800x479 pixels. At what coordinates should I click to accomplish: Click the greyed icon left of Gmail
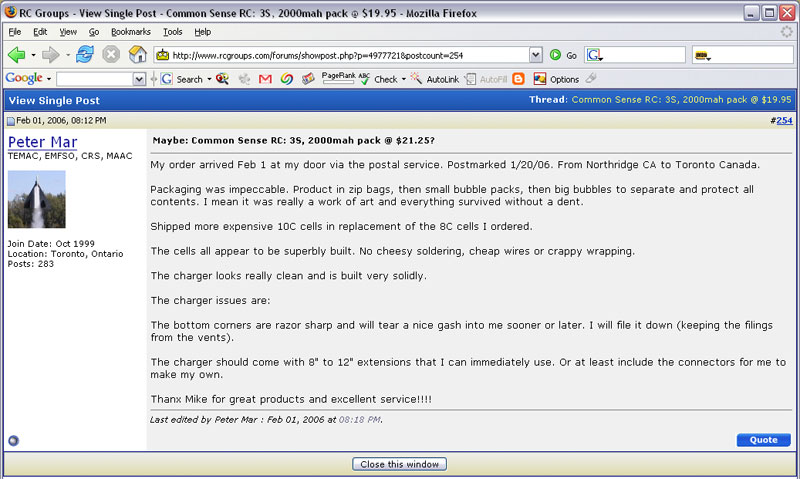(244, 79)
